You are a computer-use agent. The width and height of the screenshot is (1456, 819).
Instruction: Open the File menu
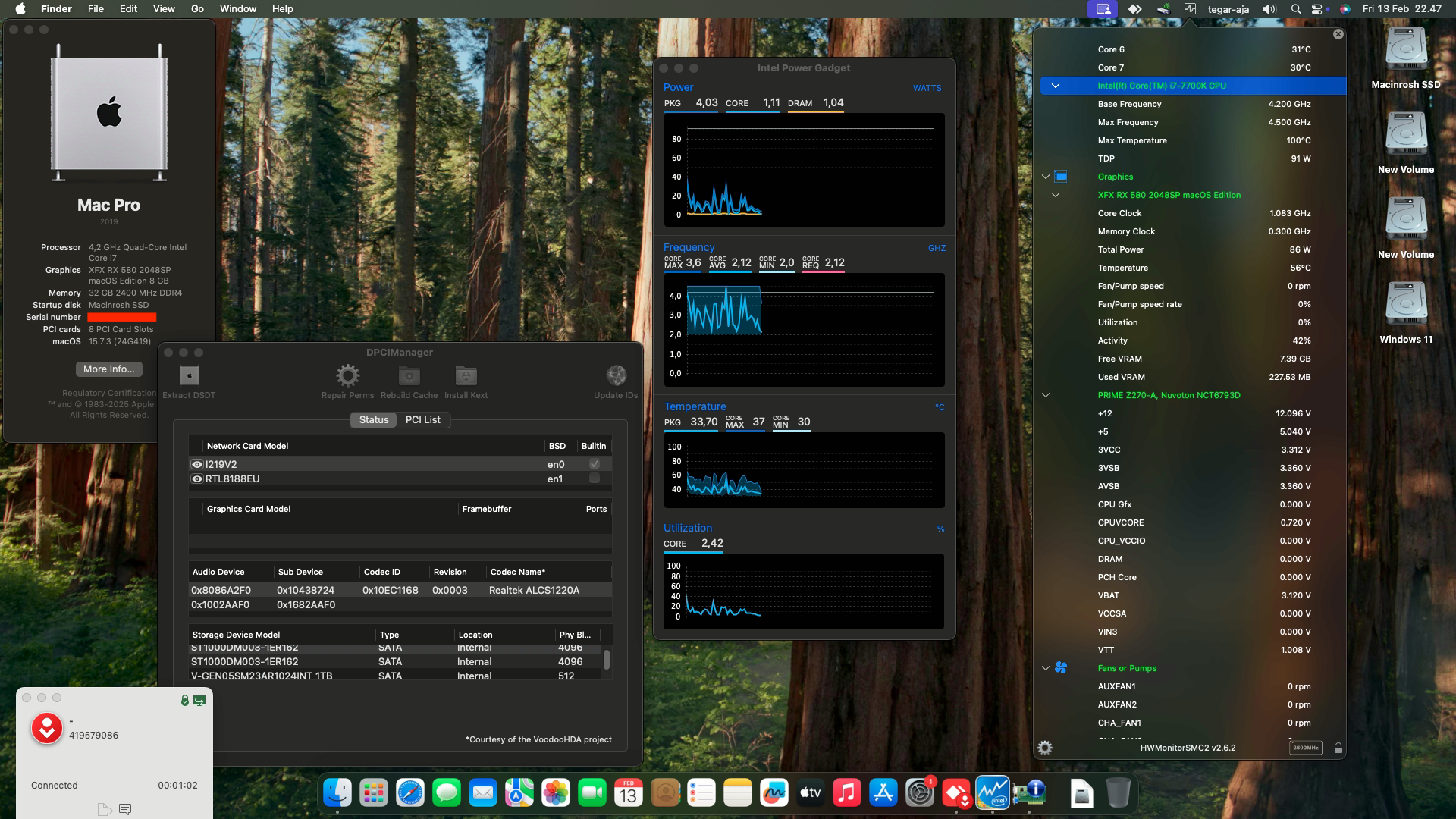(96, 9)
